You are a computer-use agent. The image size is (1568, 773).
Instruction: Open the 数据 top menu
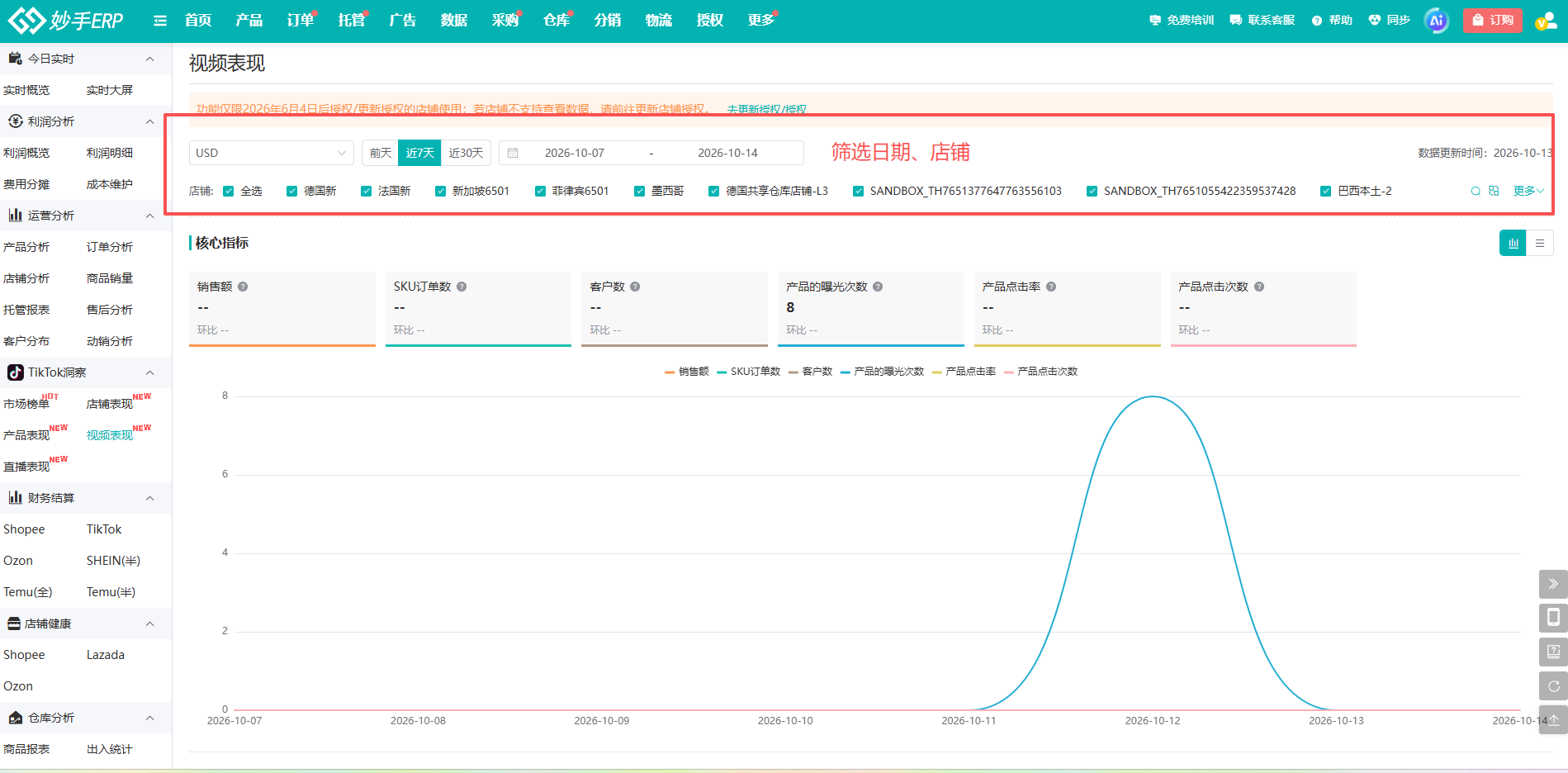click(453, 21)
